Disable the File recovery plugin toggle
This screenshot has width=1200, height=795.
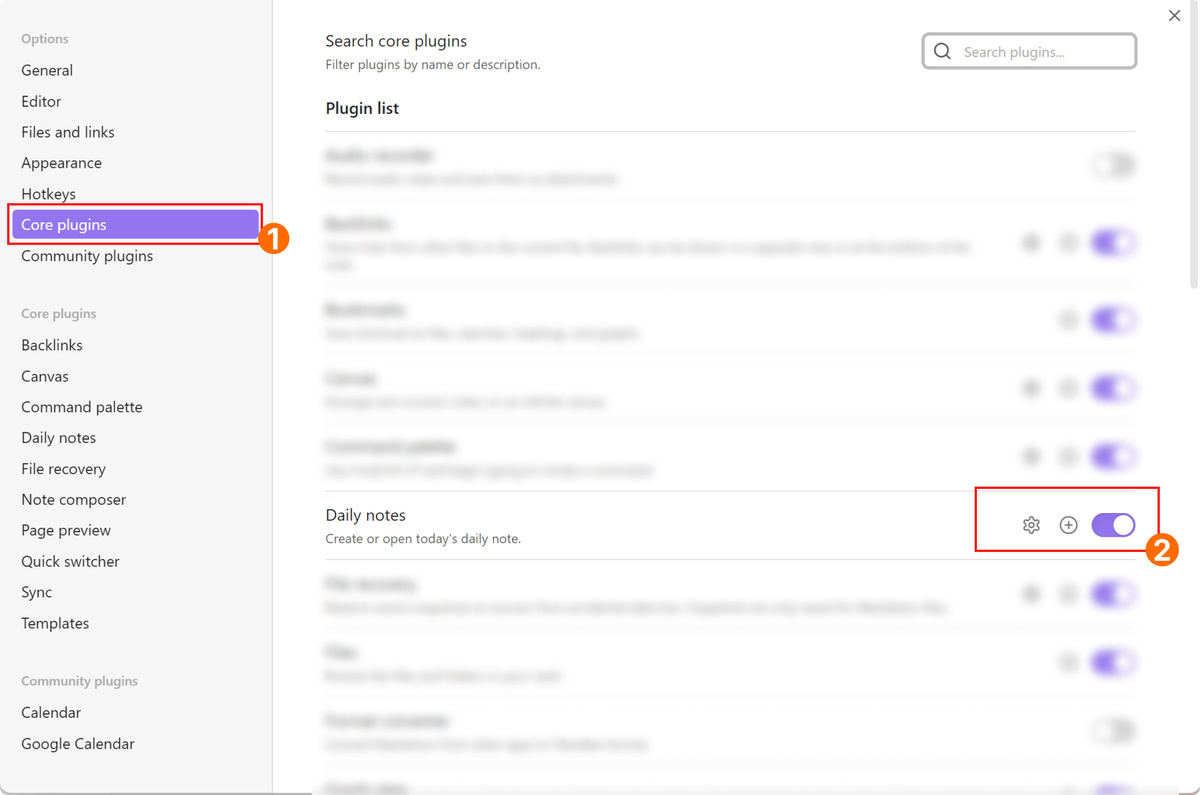coord(1113,594)
